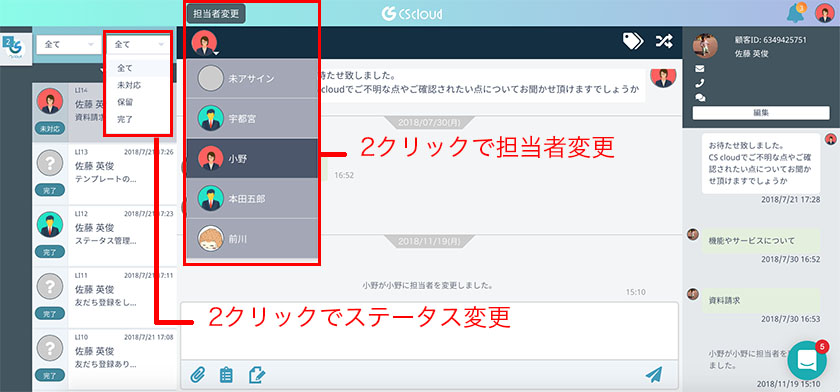Open the clipboard template icon
Viewport: 840px width, 392px height.
click(x=227, y=375)
